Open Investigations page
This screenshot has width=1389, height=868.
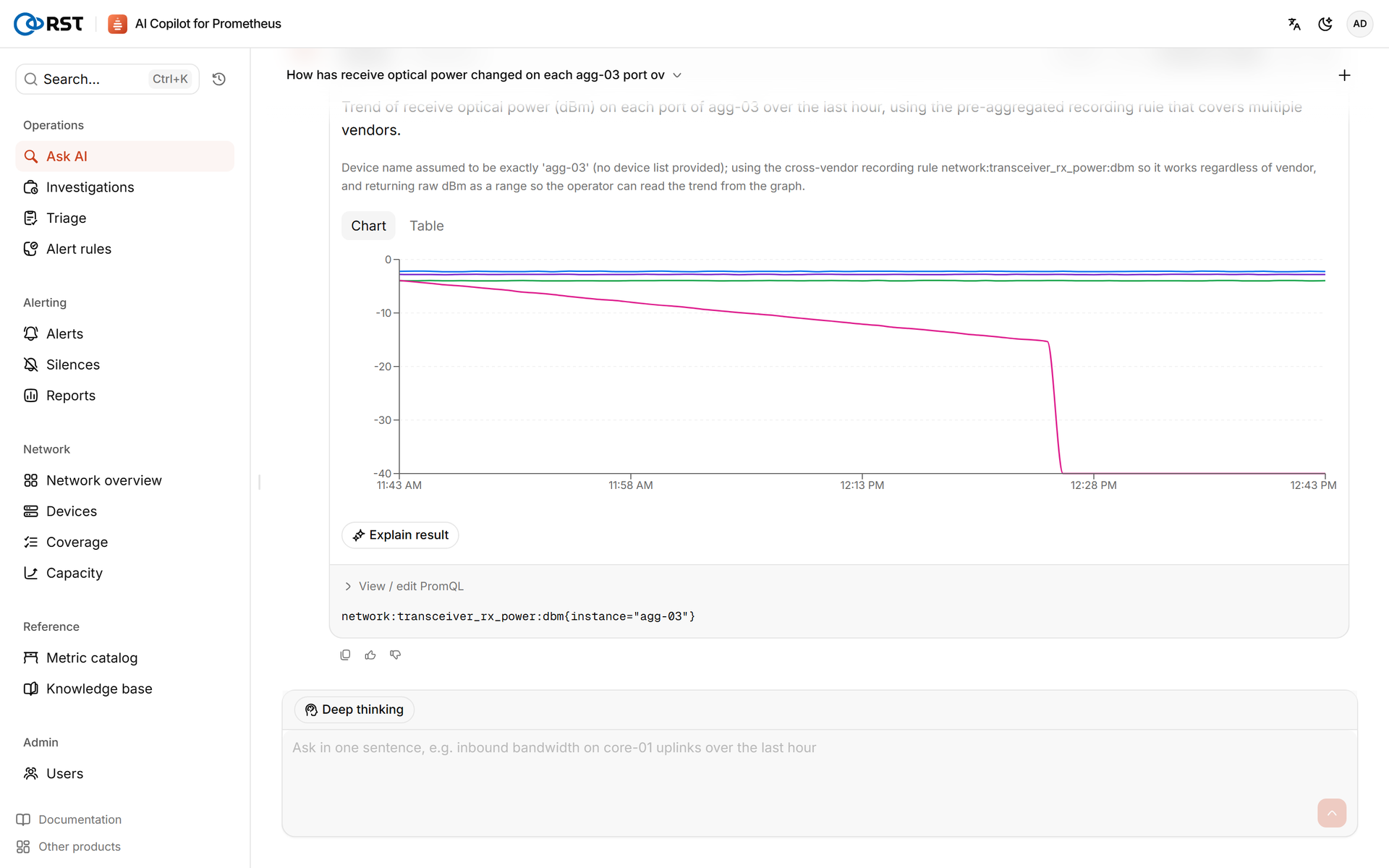tap(125, 187)
